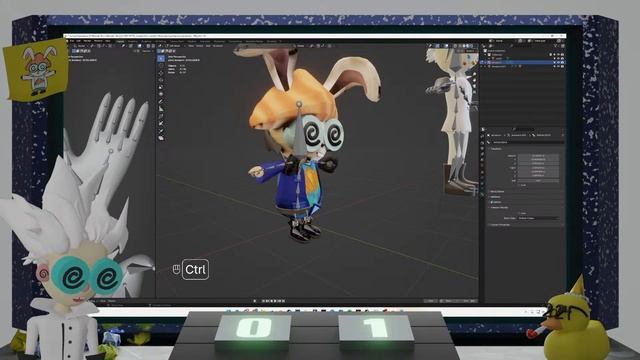The width and height of the screenshot is (640, 360).
Task: Open the Render properties tab icon
Action: point(482,143)
